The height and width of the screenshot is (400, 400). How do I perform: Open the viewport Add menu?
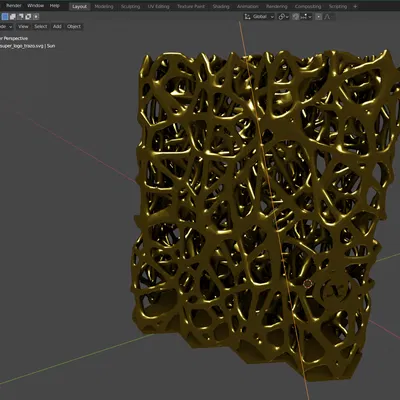click(57, 26)
